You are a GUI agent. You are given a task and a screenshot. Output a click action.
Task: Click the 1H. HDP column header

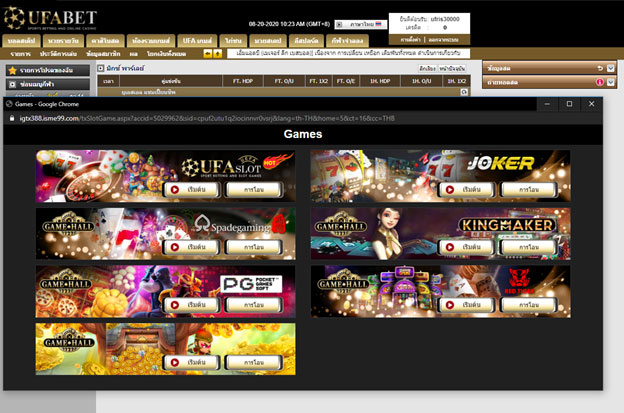tap(380, 81)
